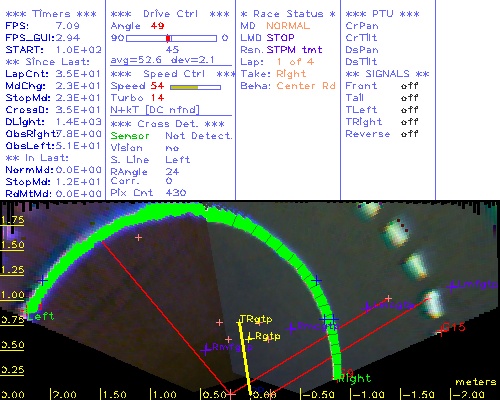
Task: Select the Race Status section header
Action: click(288, 14)
